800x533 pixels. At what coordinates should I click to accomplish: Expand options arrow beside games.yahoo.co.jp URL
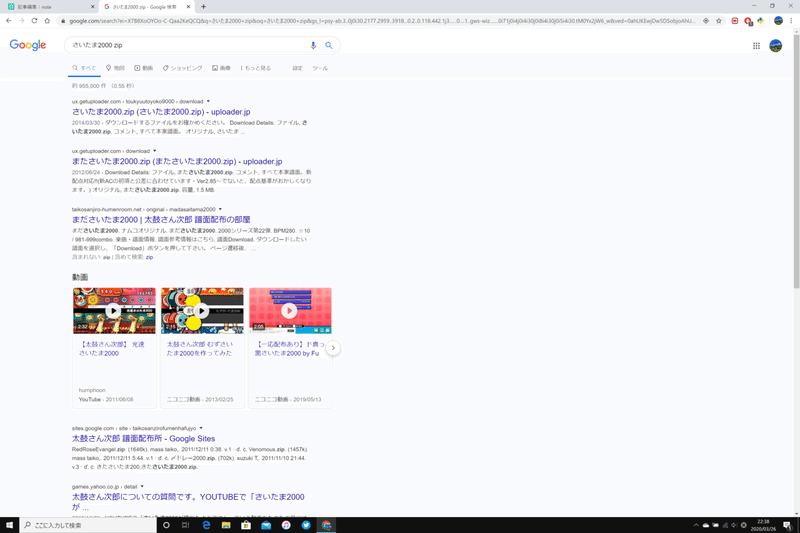tap(142, 486)
